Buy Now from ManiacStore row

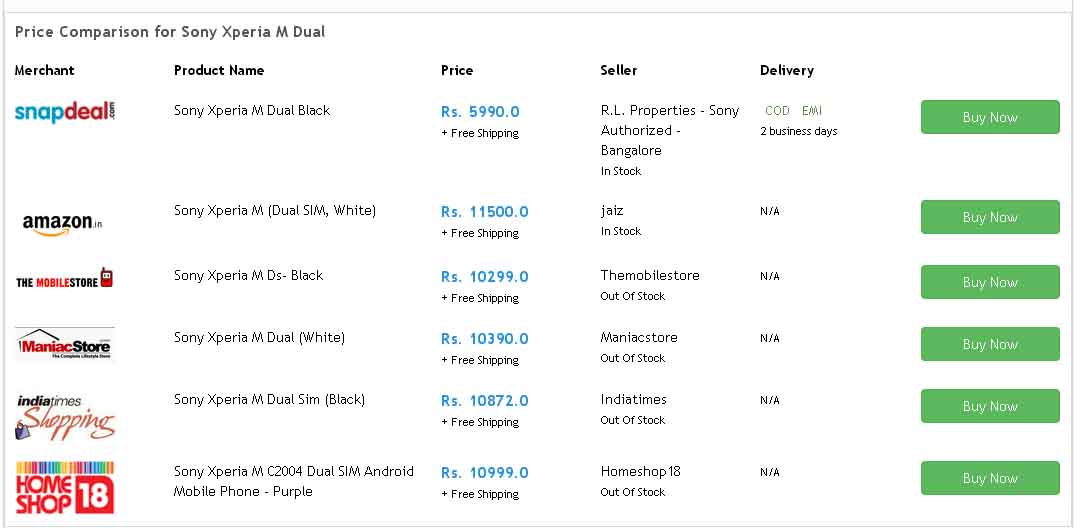(990, 344)
